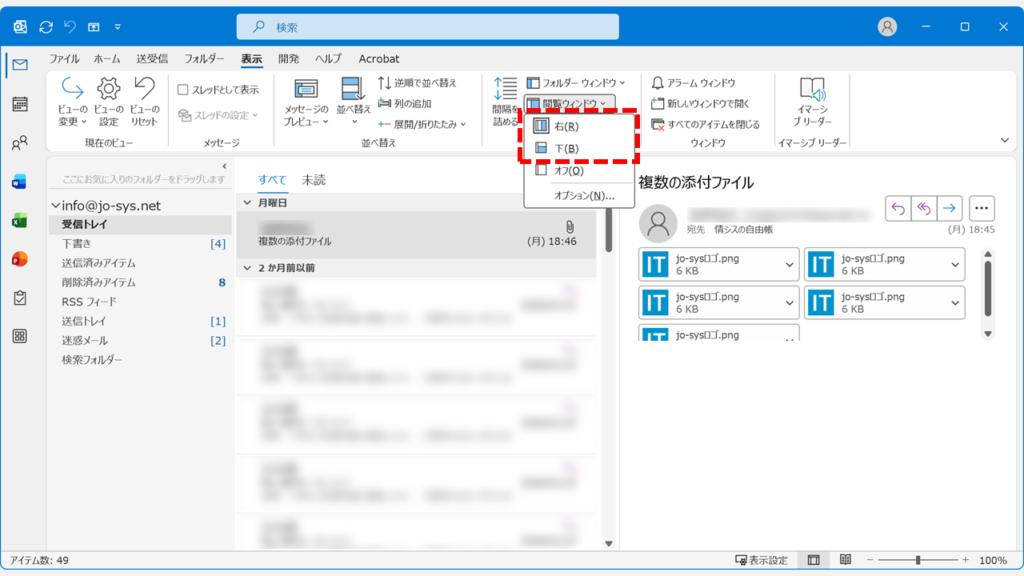Image resolution: width=1024 pixels, height=576 pixels.
Task: Enable the スレッドとして表示 checkbox
Action: (185, 88)
